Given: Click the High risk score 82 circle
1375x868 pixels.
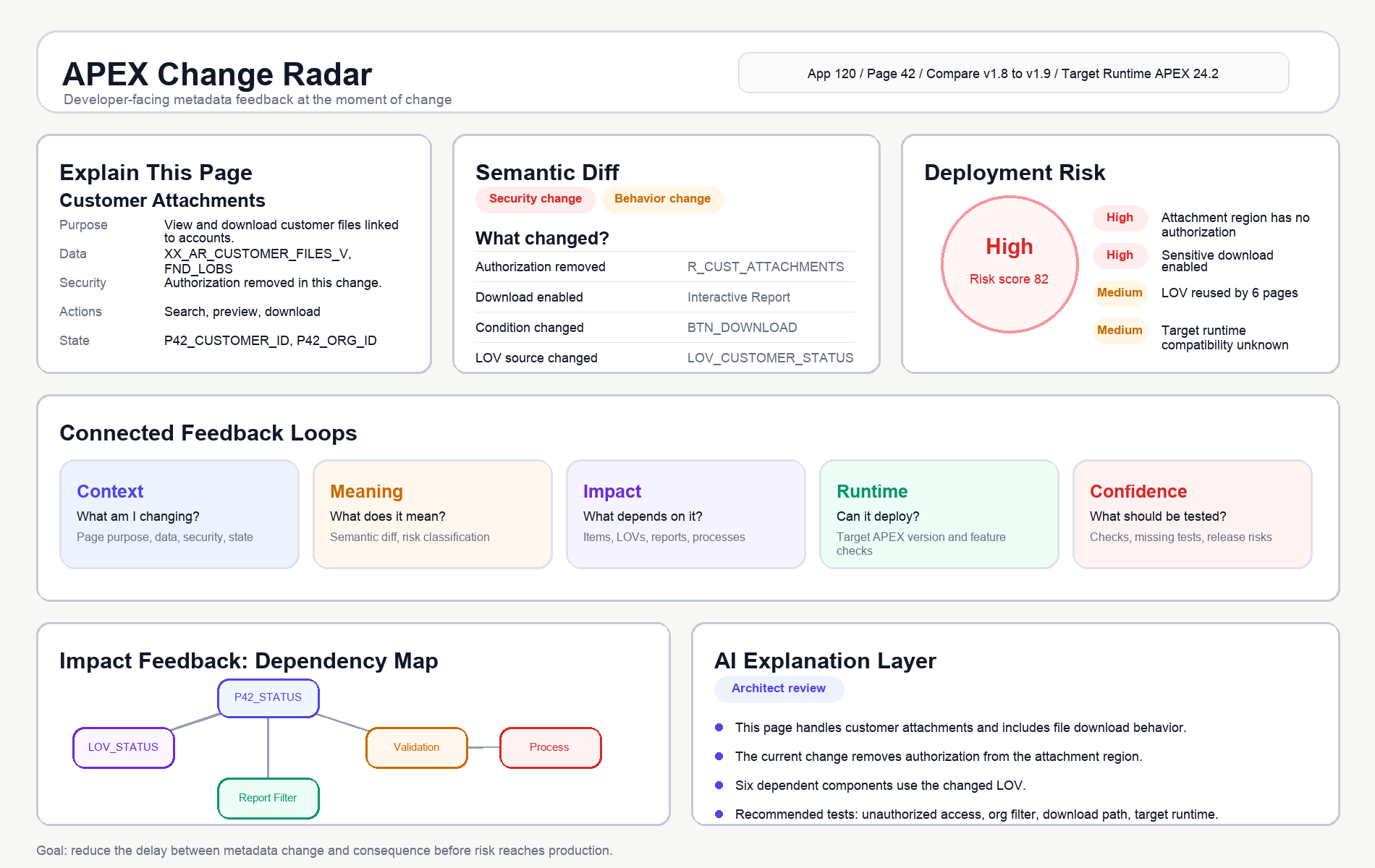Looking at the screenshot, I should pyautogui.click(x=1010, y=264).
